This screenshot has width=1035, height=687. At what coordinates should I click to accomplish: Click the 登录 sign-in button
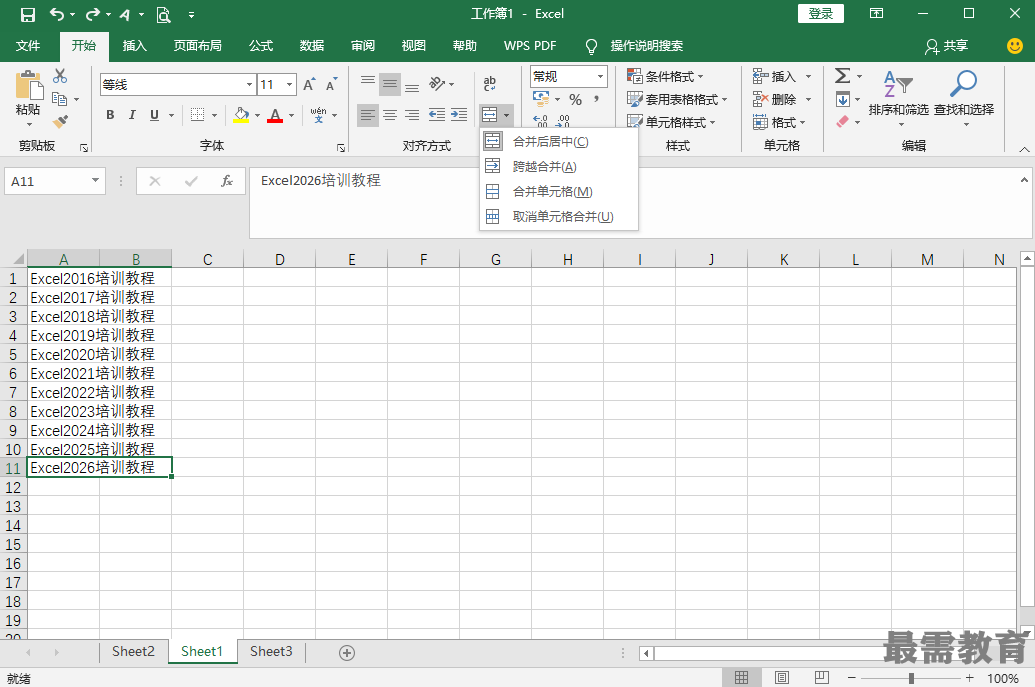[820, 14]
